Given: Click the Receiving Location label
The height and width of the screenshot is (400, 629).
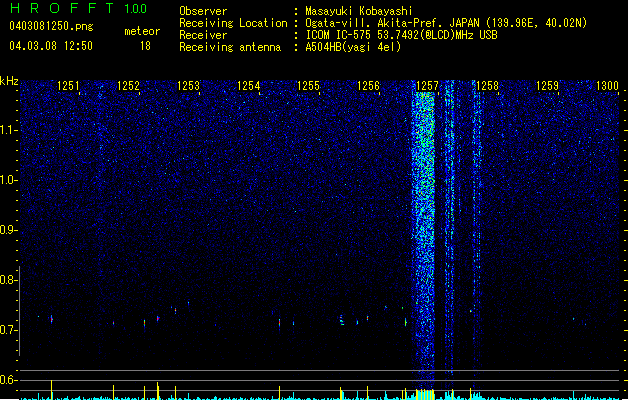Looking at the screenshot, I should click(x=233, y=23).
